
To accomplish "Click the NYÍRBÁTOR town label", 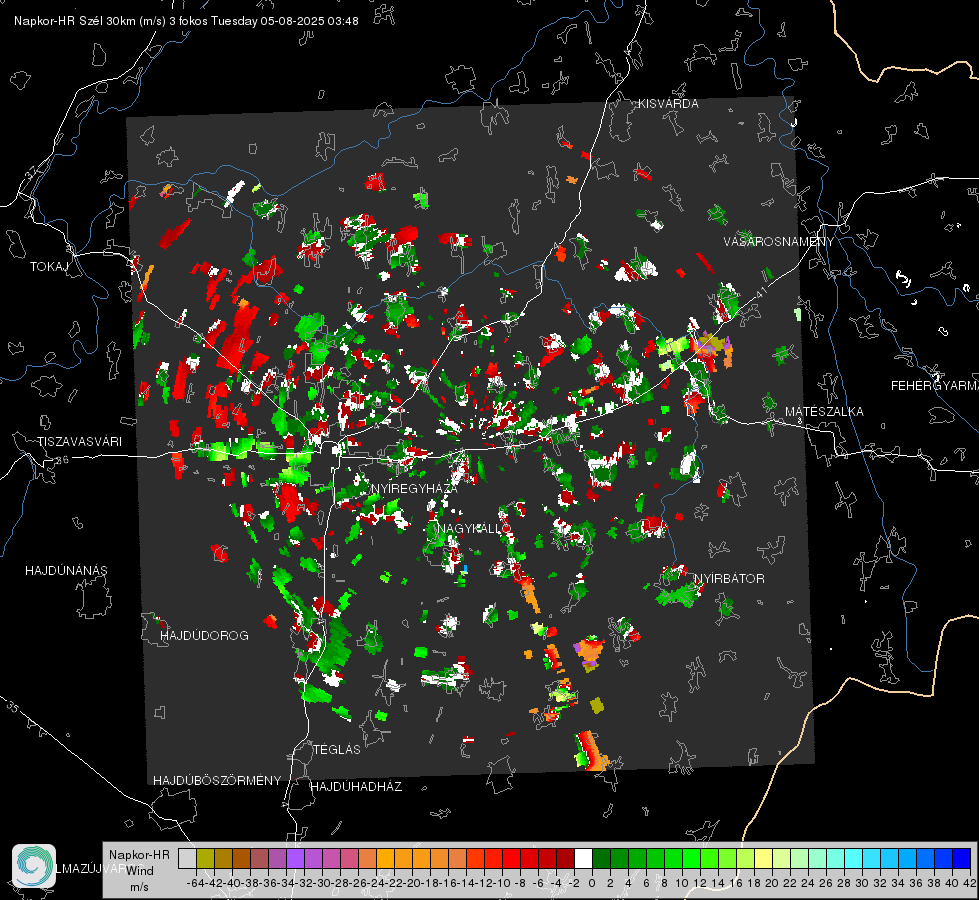I will [729, 578].
